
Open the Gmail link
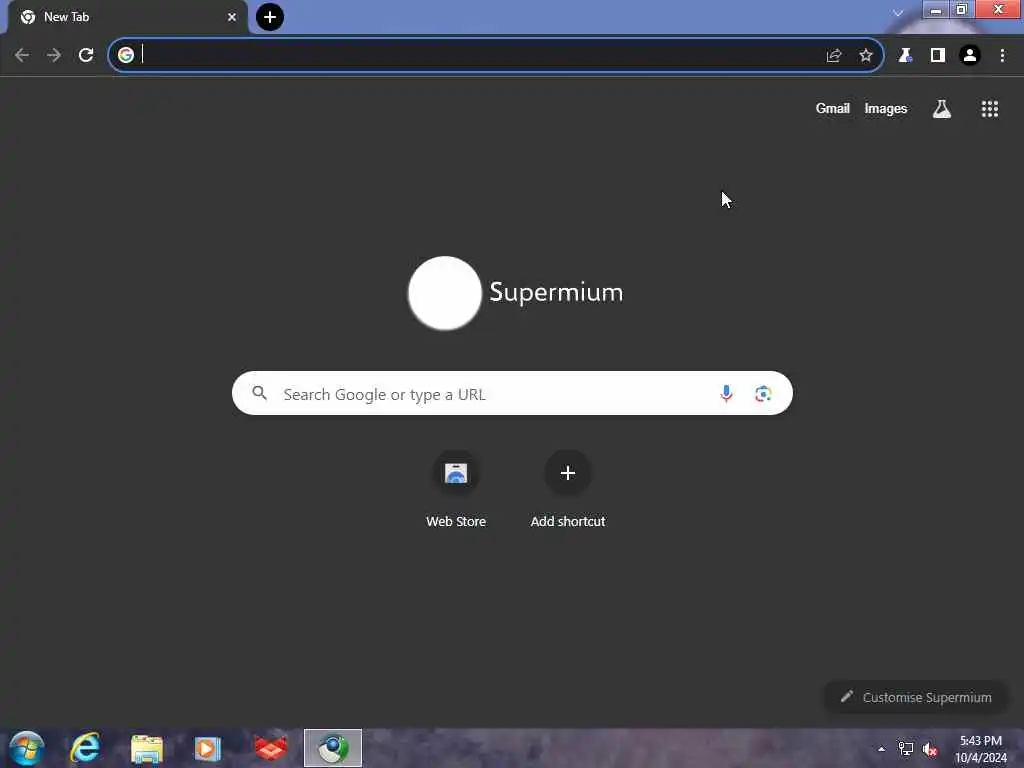(x=833, y=108)
